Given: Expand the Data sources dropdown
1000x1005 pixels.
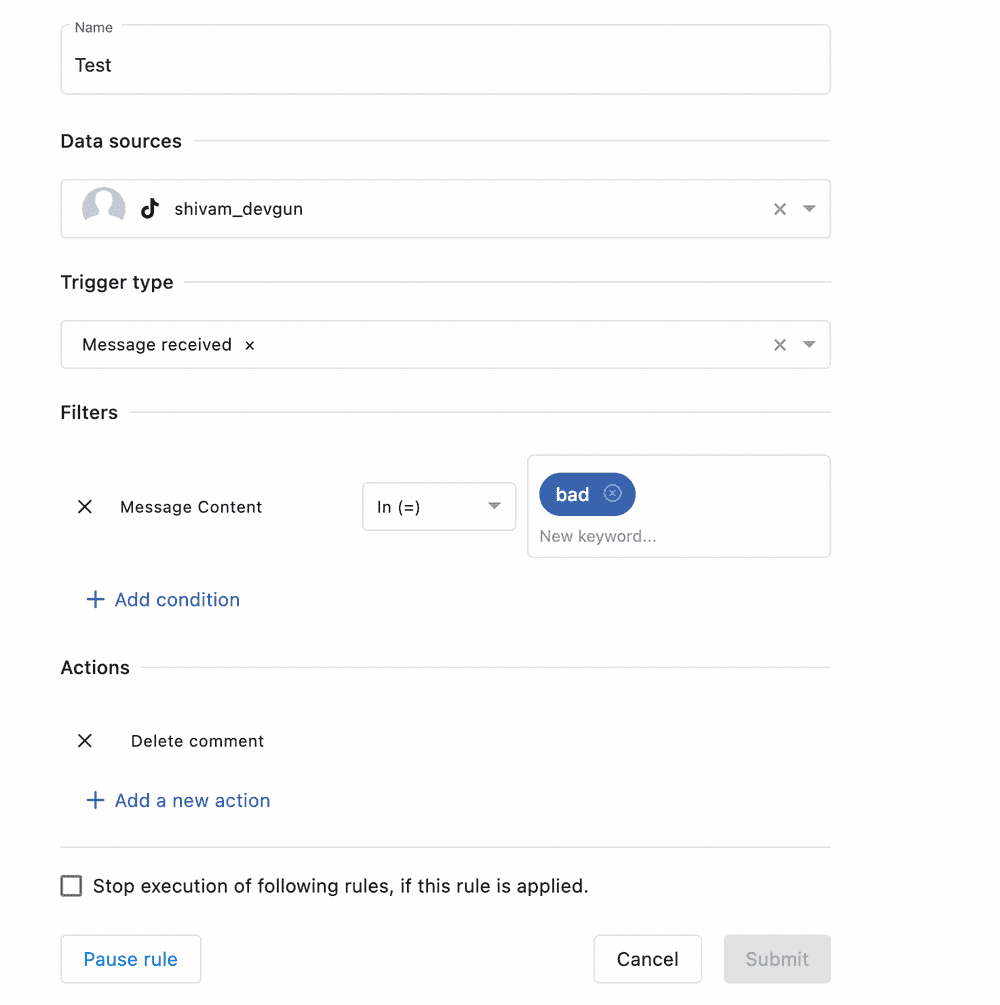Looking at the screenshot, I should tap(810, 209).
